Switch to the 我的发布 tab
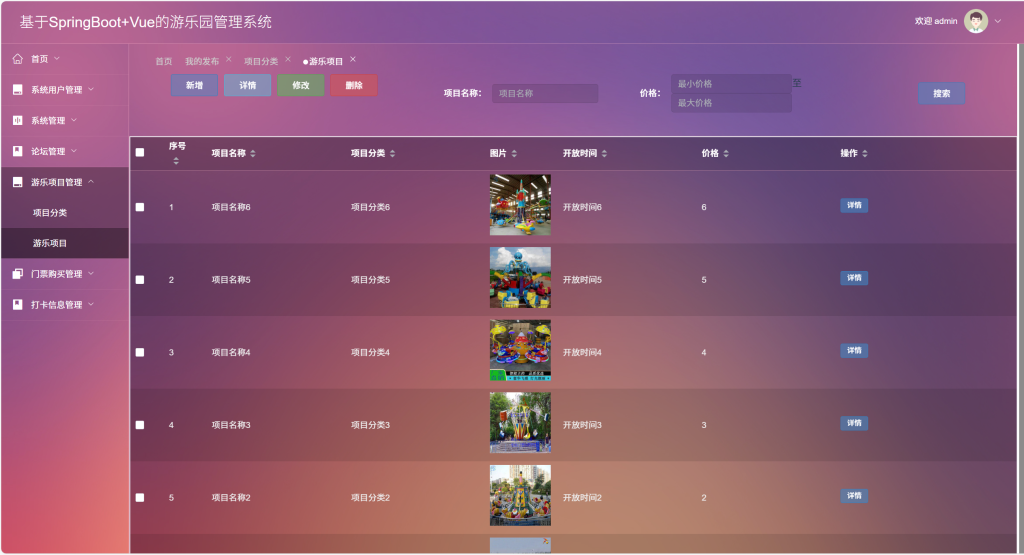This screenshot has width=1024, height=555. tap(202, 61)
